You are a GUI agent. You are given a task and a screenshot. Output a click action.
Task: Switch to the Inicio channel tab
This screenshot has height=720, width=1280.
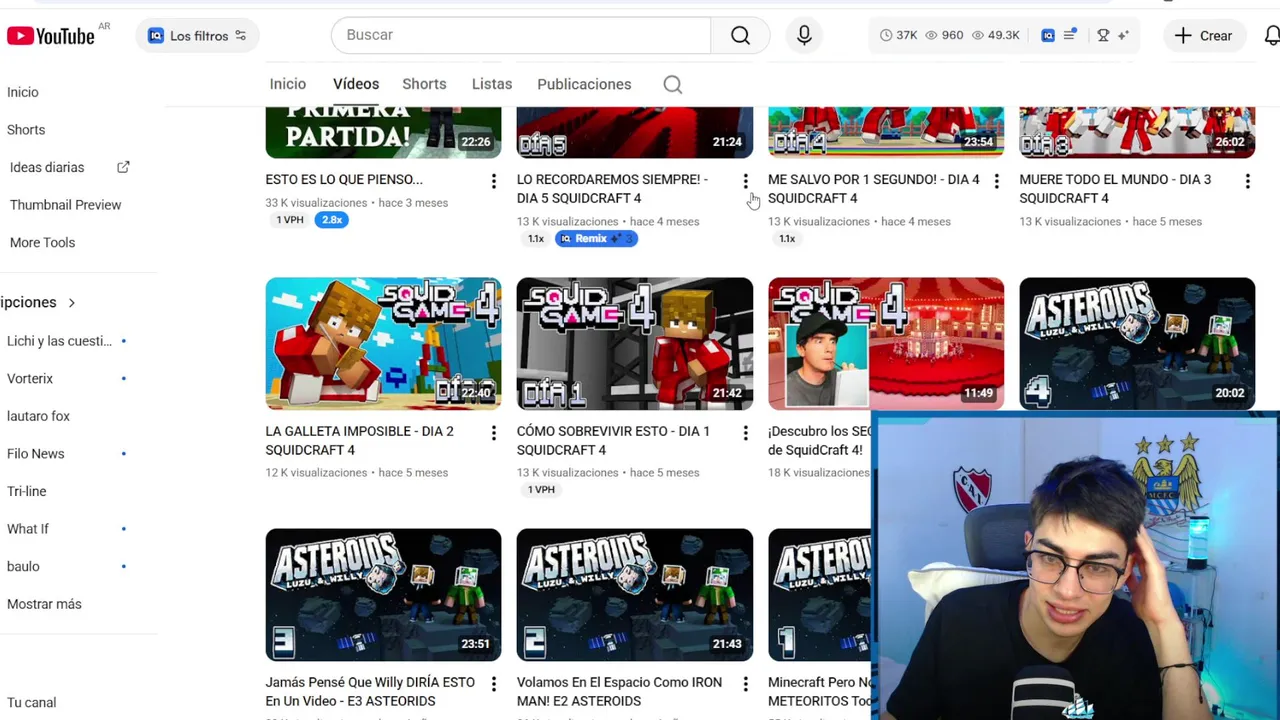pos(288,84)
